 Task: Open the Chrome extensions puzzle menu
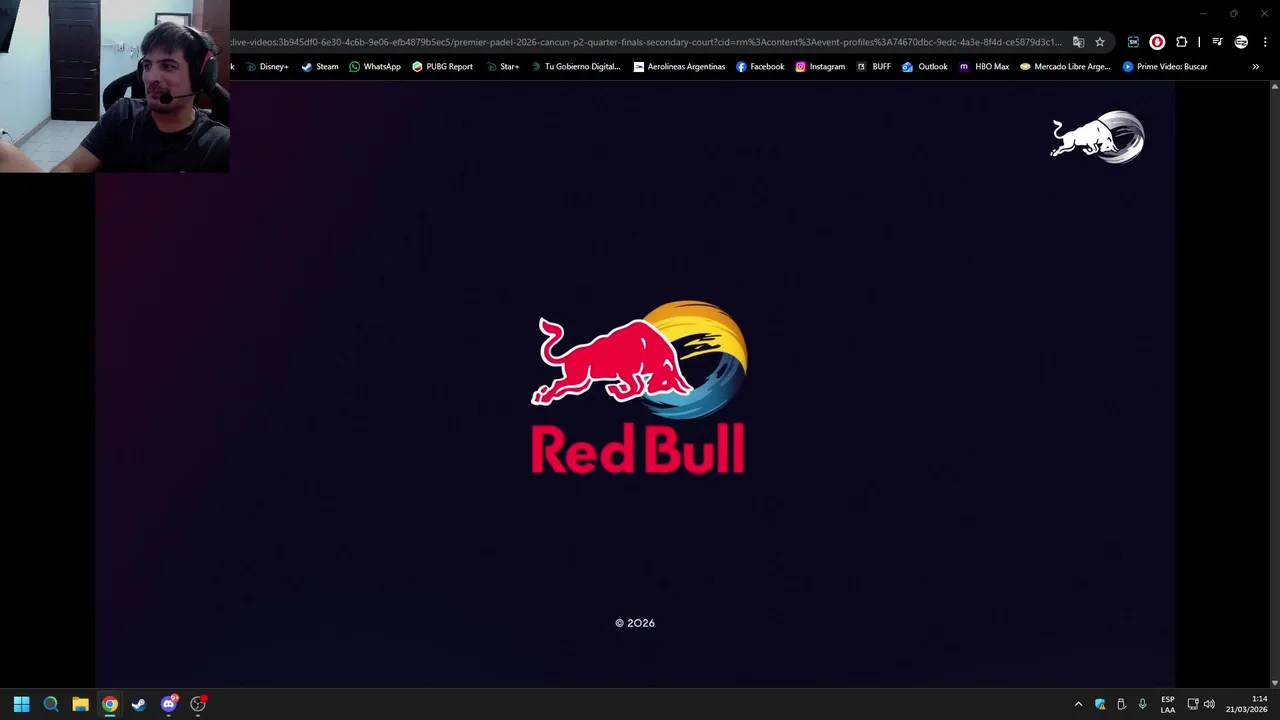pyautogui.click(x=1181, y=42)
